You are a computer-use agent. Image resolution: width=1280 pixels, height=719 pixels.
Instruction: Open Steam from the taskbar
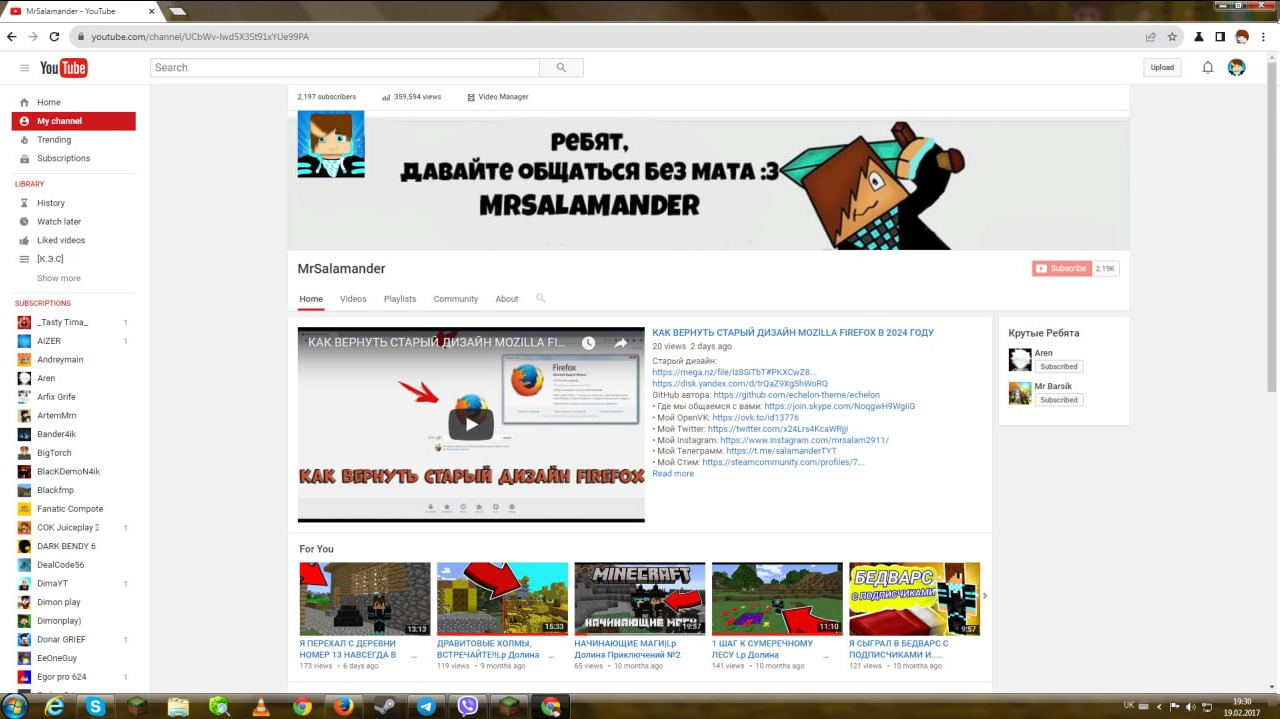385,706
